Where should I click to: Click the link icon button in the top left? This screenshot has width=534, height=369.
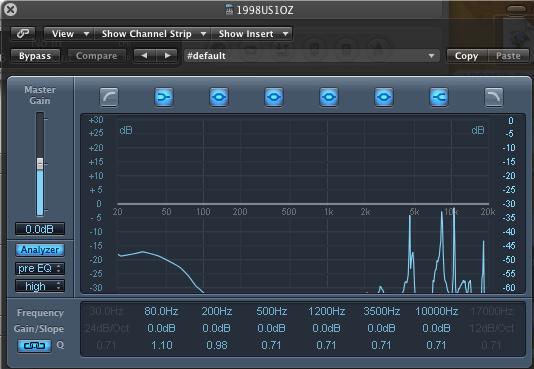tap(23, 33)
